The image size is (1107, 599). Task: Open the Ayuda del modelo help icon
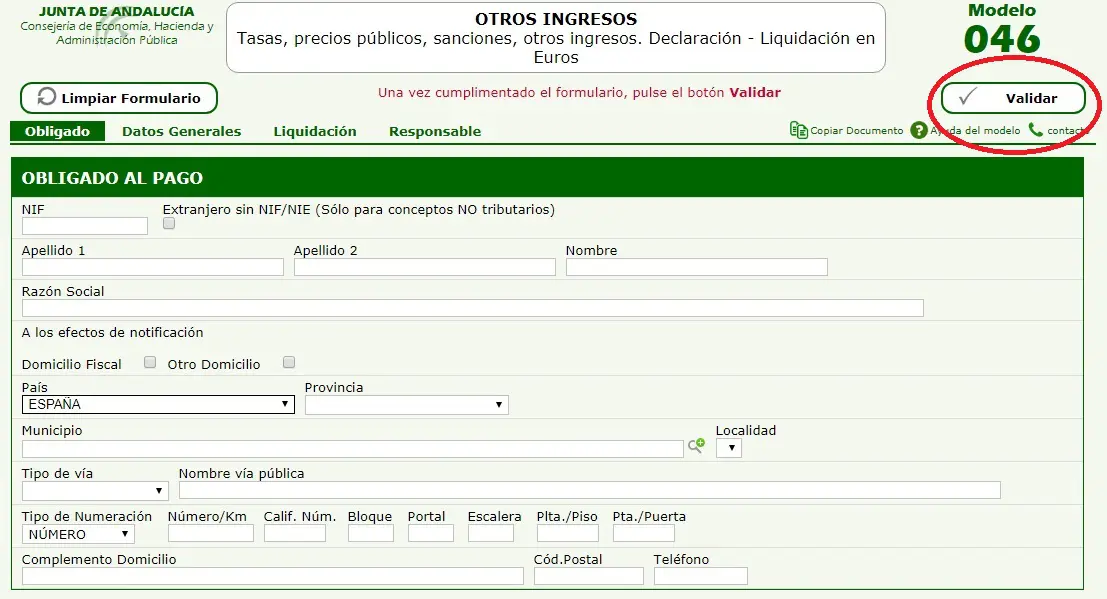pyautogui.click(x=919, y=130)
